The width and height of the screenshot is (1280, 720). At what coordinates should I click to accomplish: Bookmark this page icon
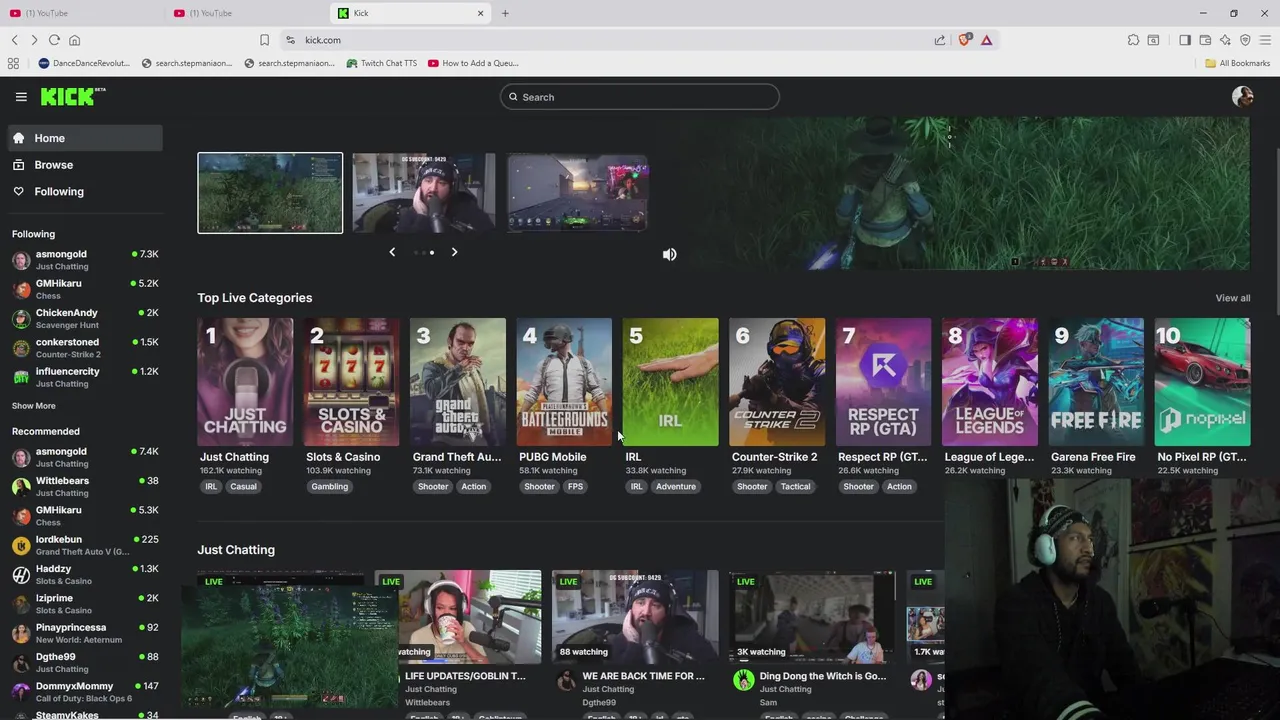[264, 40]
